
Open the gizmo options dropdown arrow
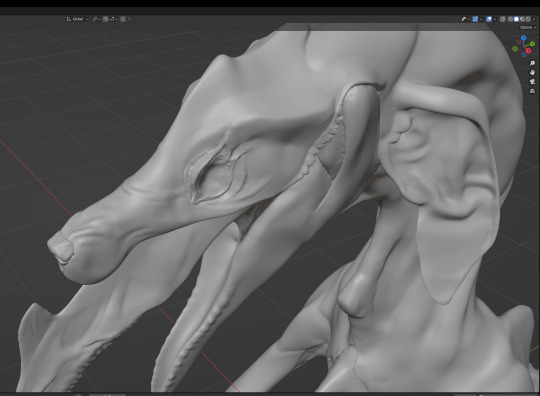[x=481, y=19]
